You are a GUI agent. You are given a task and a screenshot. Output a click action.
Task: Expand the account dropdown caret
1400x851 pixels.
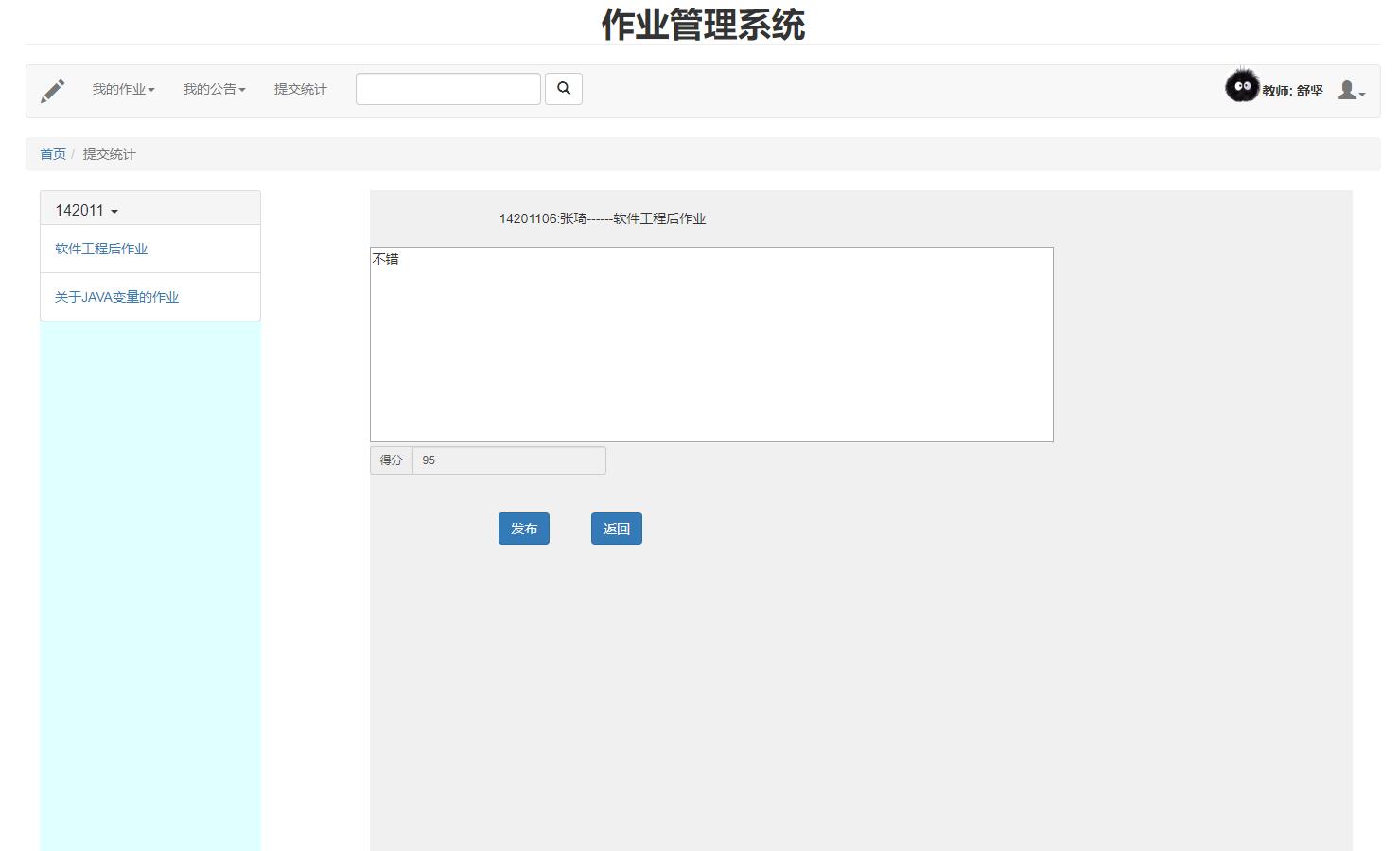1362,94
